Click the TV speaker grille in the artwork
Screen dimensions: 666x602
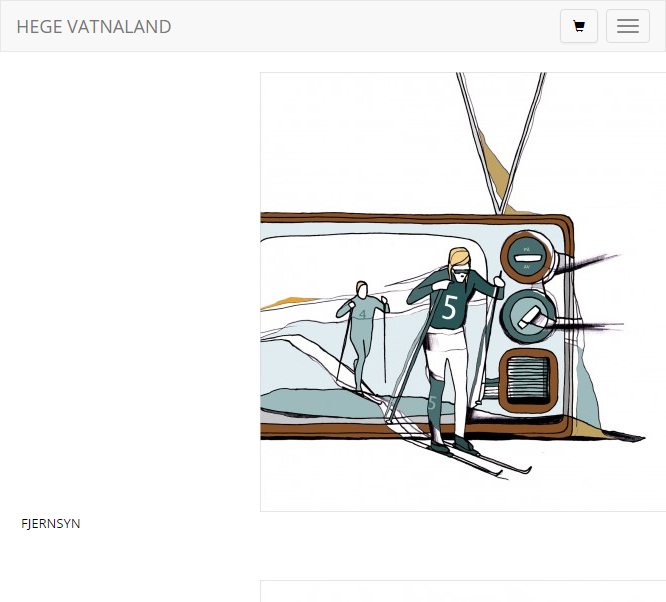528,381
